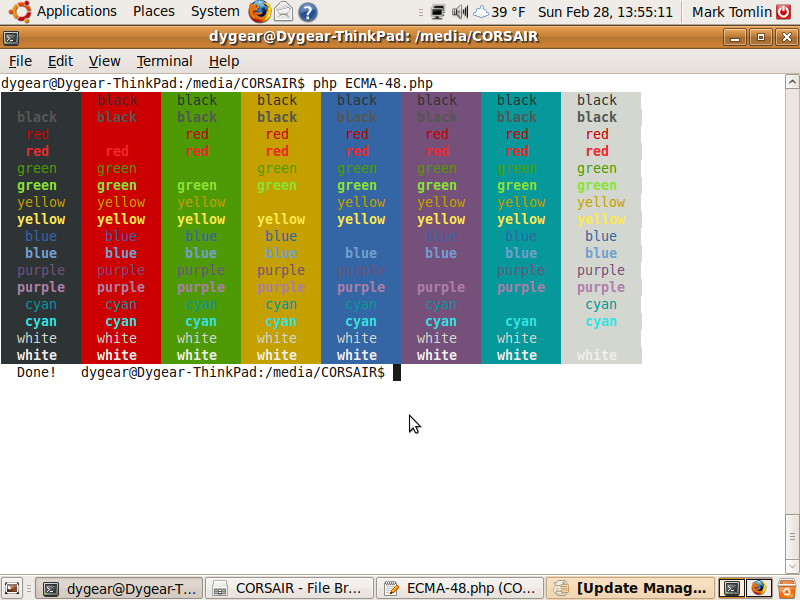Click the terminal scrollbar thumb
The image size is (800, 600).
point(792,536)
